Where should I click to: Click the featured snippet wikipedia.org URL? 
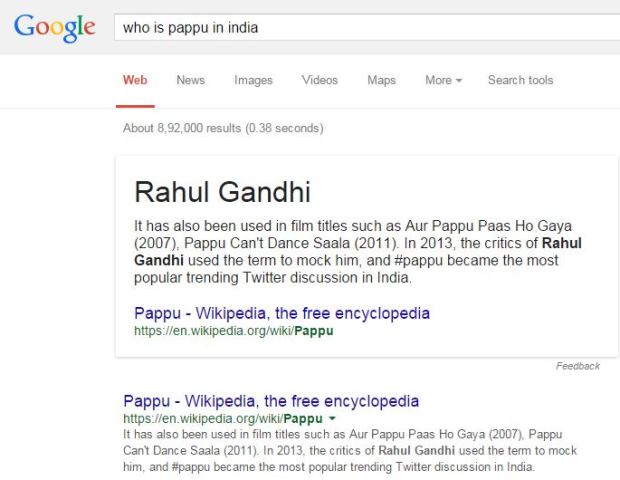pos(234,331)
